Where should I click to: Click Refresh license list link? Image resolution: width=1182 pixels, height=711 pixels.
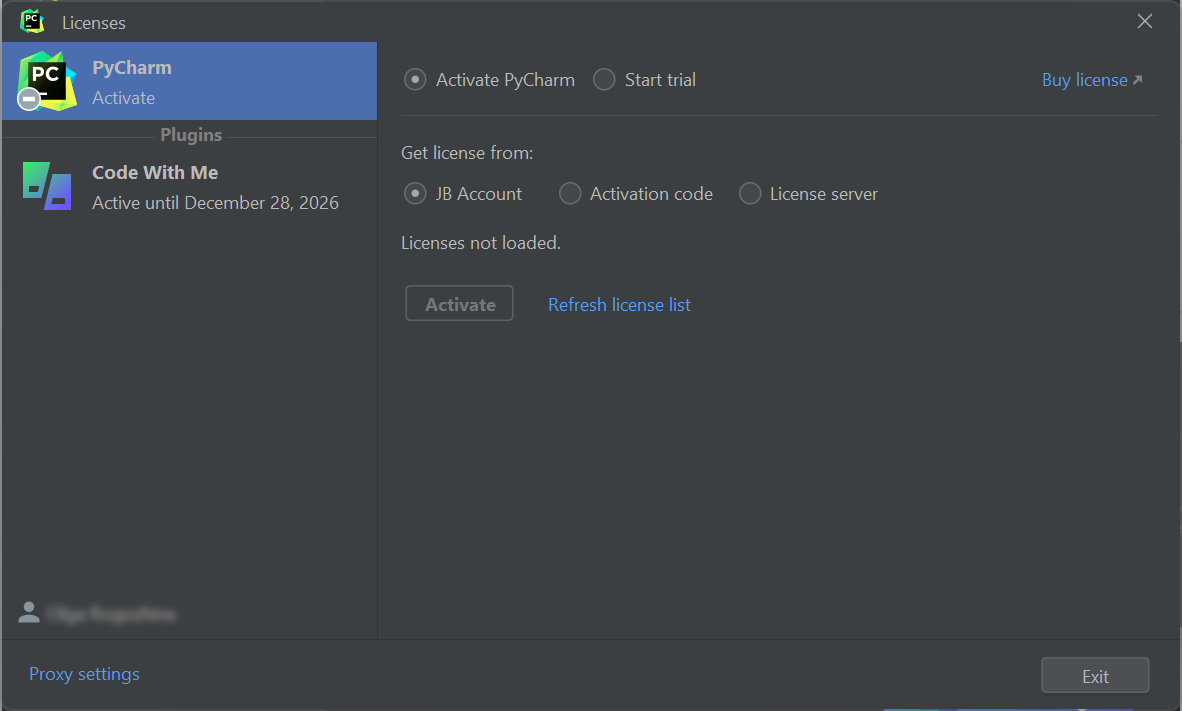(619, 305)
